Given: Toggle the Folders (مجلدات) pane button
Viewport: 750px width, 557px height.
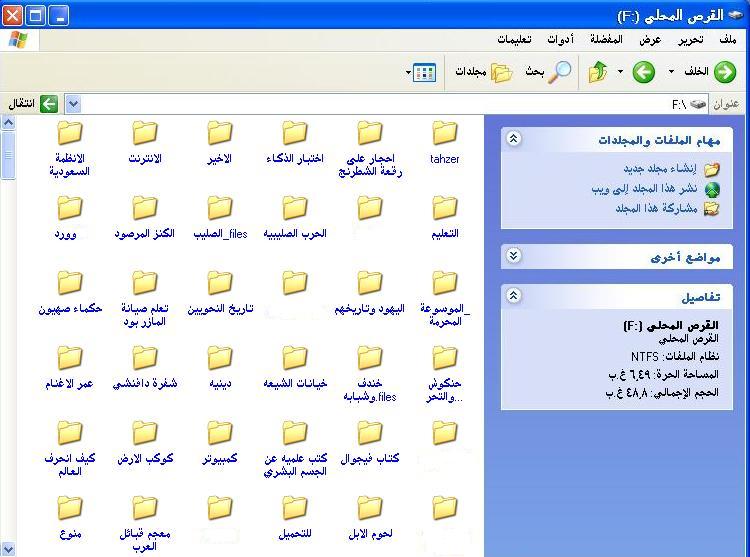Looking at the screenshot, I should (500, 72).
